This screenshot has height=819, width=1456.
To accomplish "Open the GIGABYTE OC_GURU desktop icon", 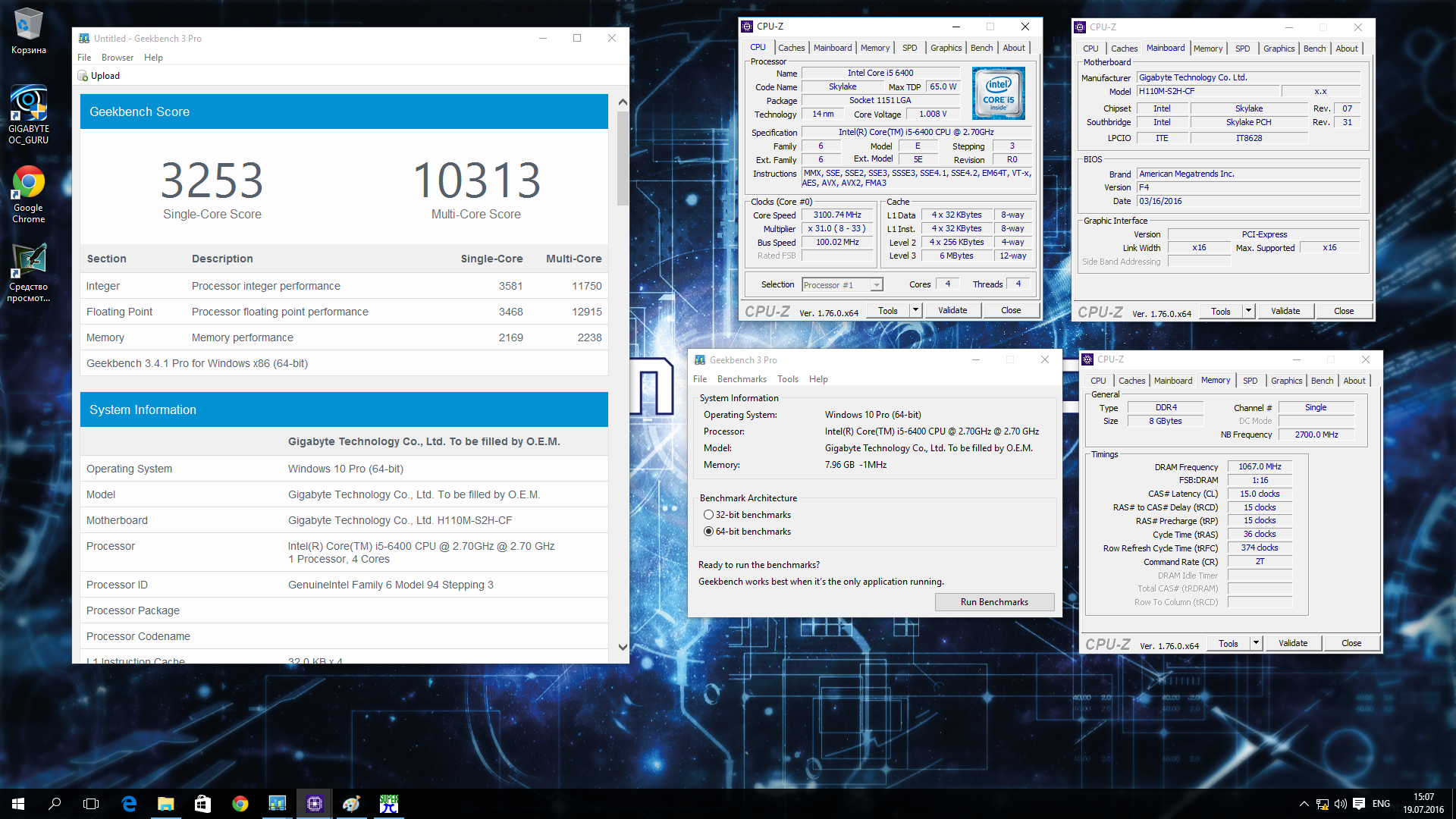I will click(x=28, y=115).
